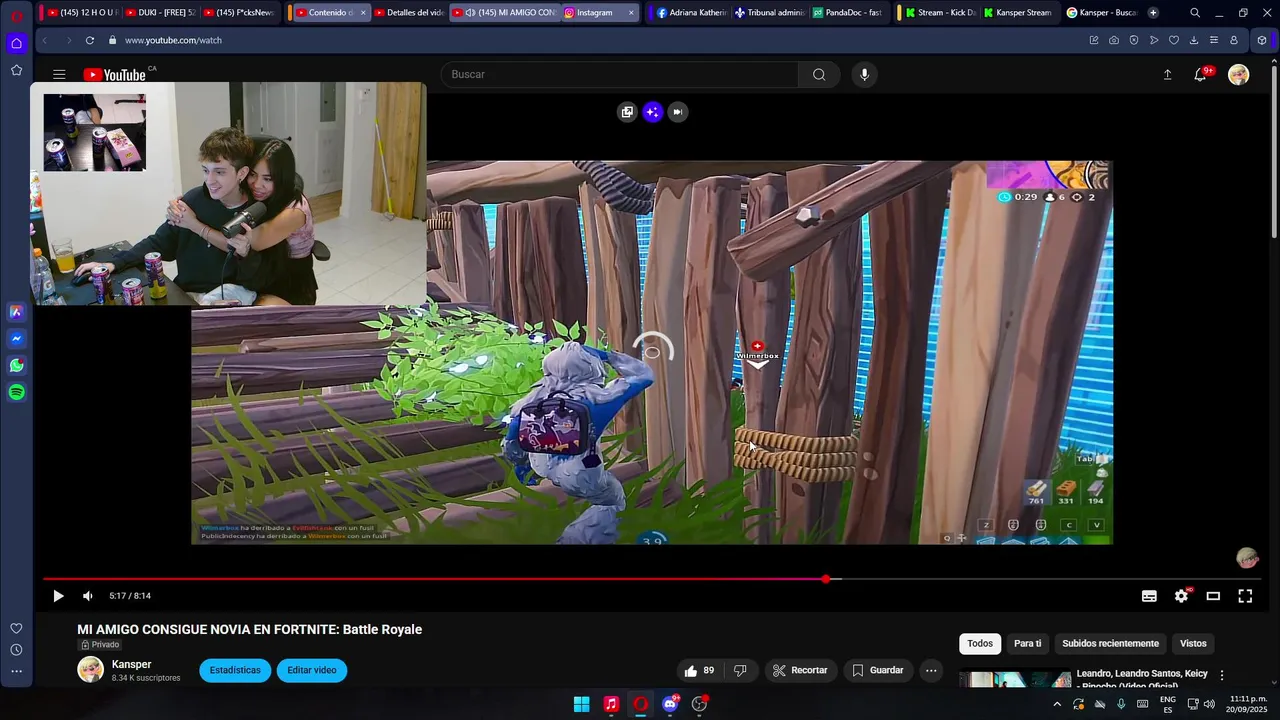Open Opera sidebar history clock icon

click(x=16, y=650)
